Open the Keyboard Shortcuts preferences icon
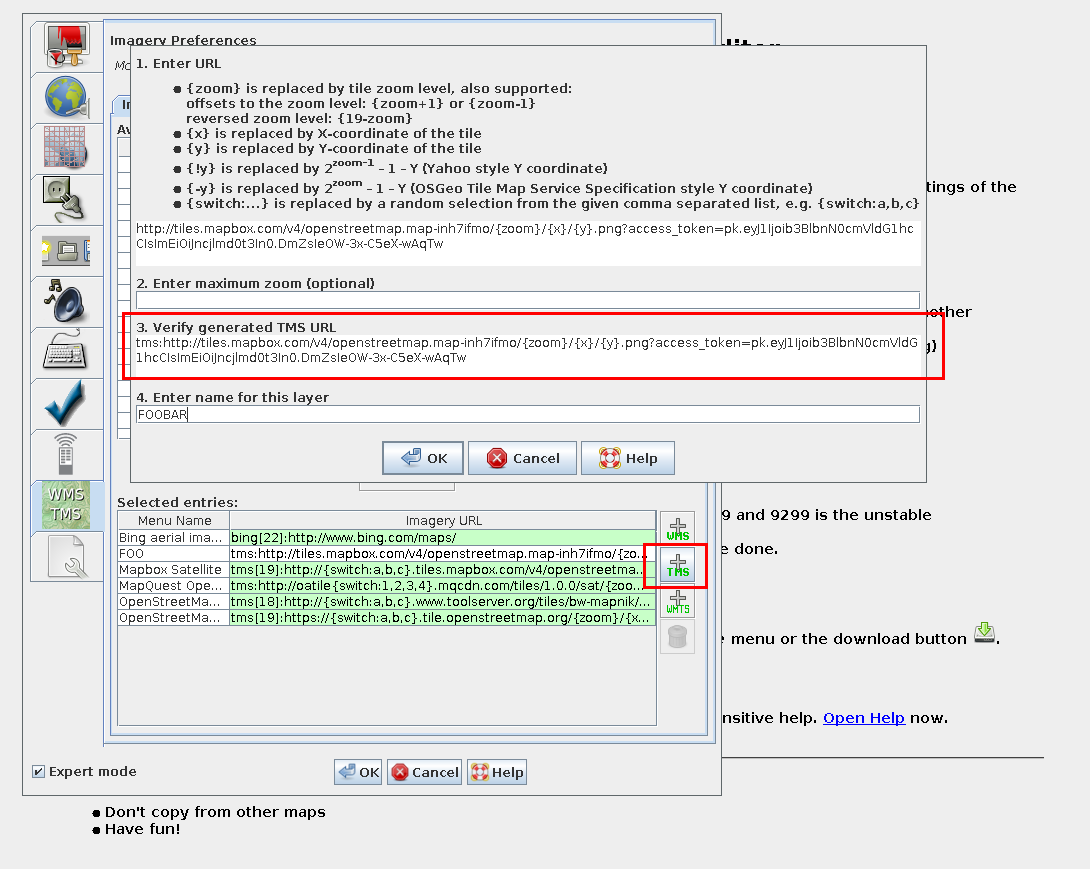The image size is (1090, 869). pos(67,353)
